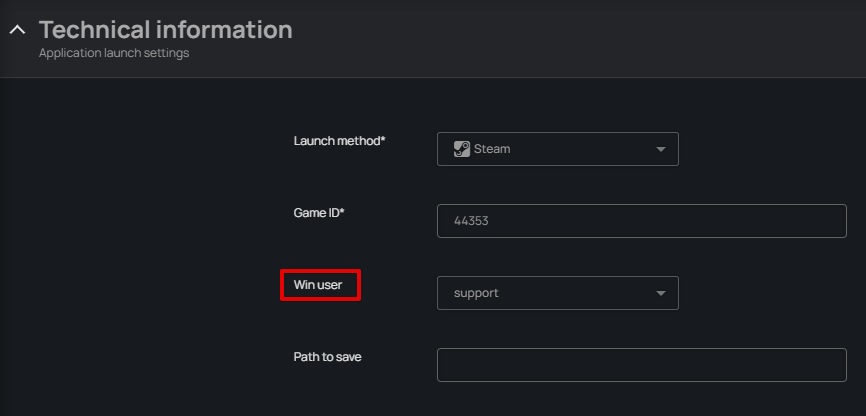This screenshot has width=866, height=416.
Task: Click the Path to save label
Action: click(327, 356)
